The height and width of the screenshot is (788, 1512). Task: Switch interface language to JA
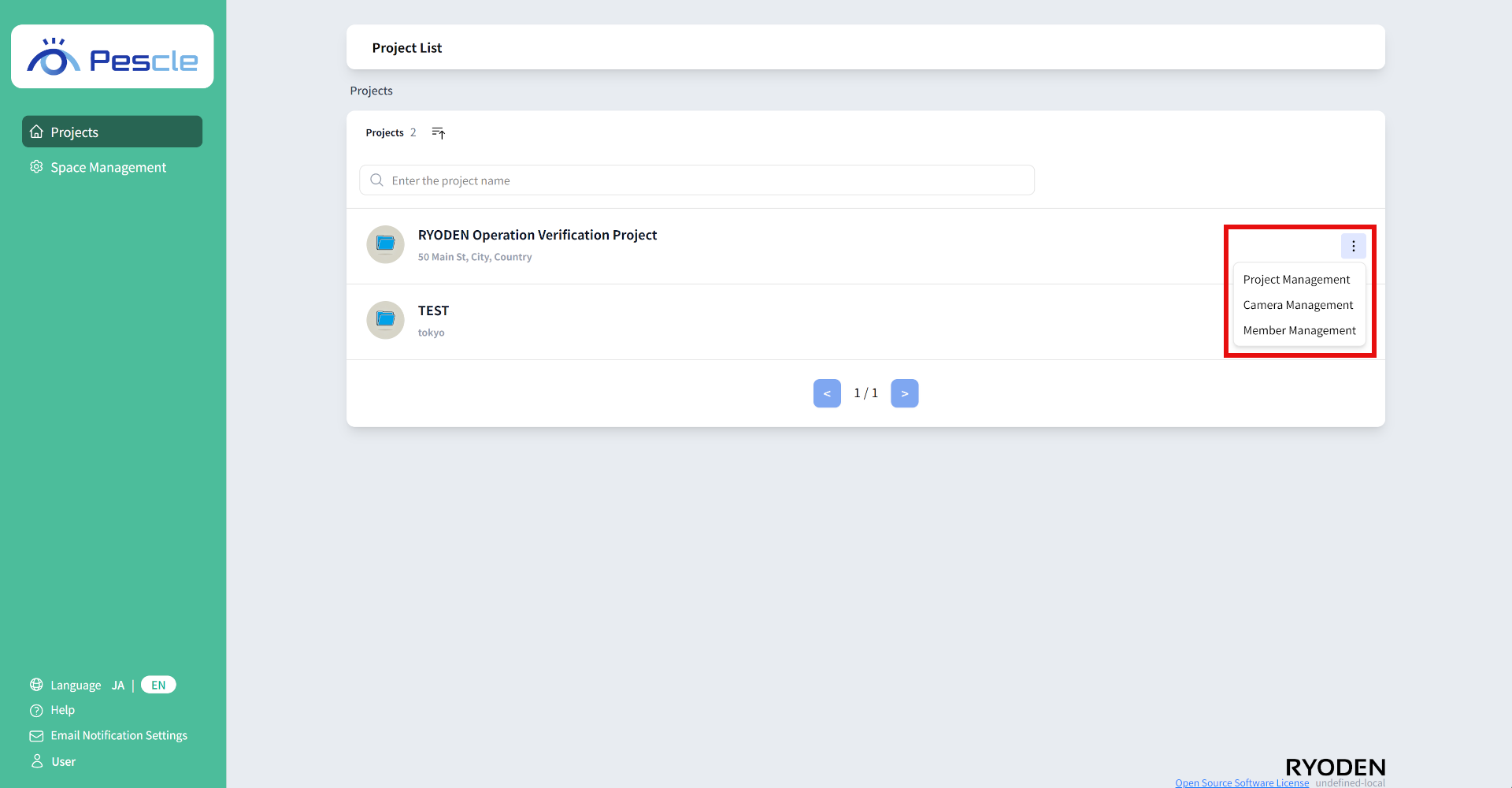[118, 685]
